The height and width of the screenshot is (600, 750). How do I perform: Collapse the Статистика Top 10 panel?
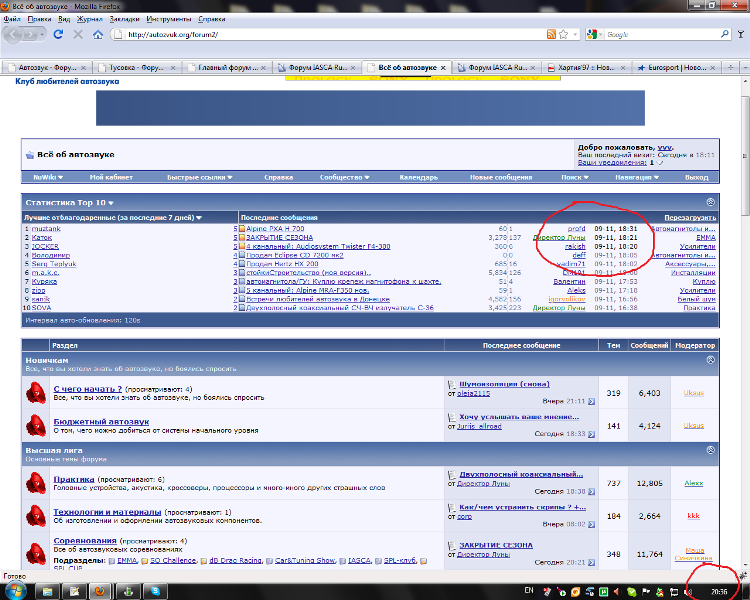coord(710,202)
